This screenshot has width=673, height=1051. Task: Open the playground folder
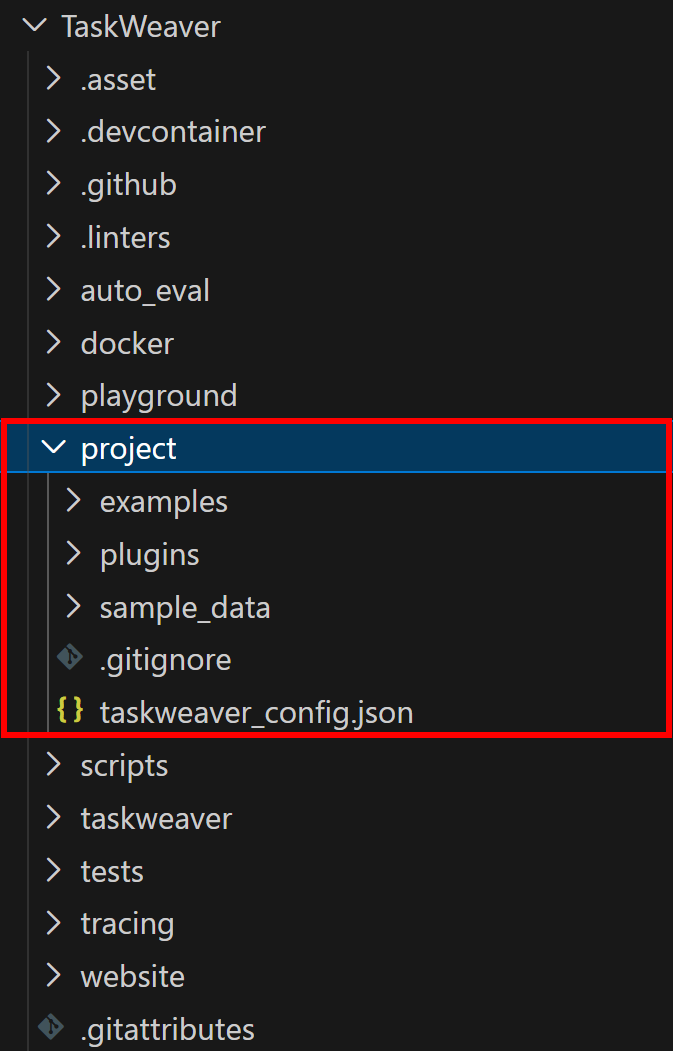pyautogui.click(x=159, y=395)
